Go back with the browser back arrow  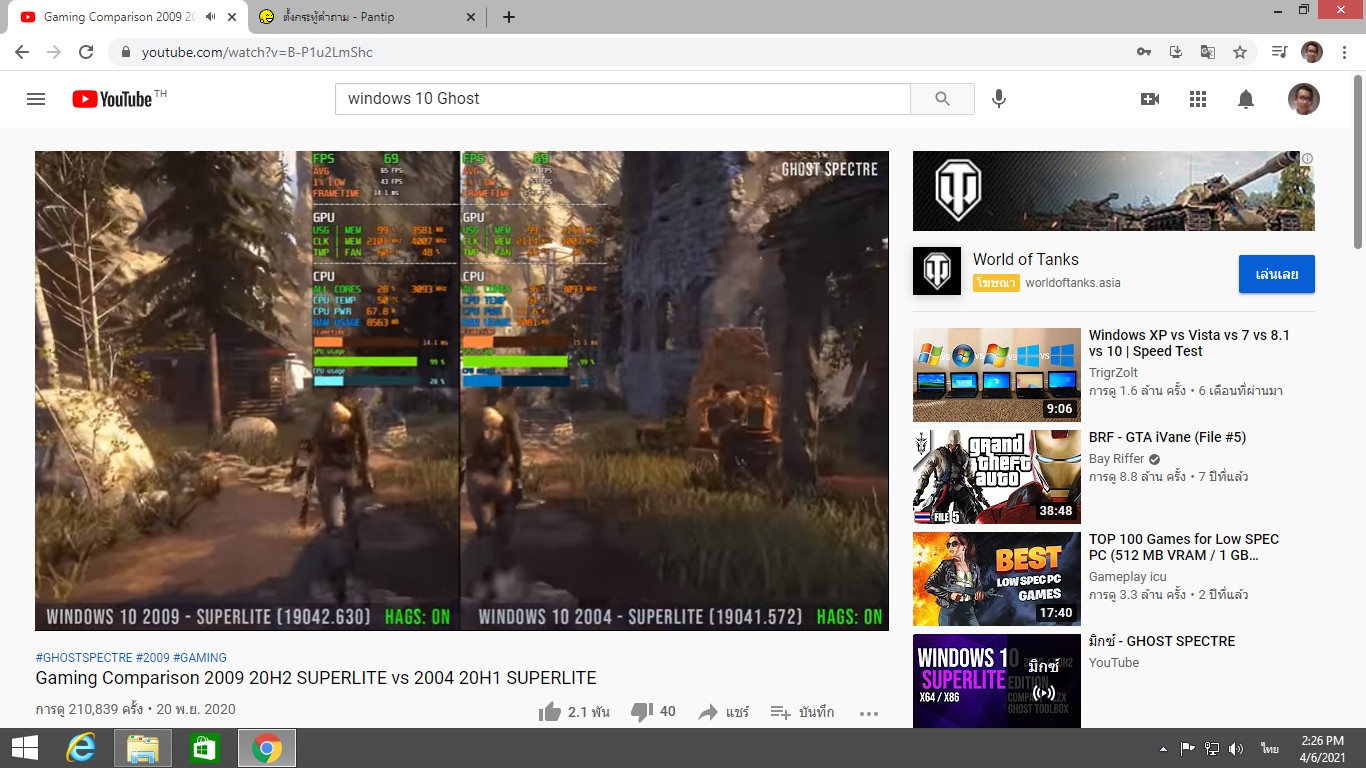click(x=22, y=52)
